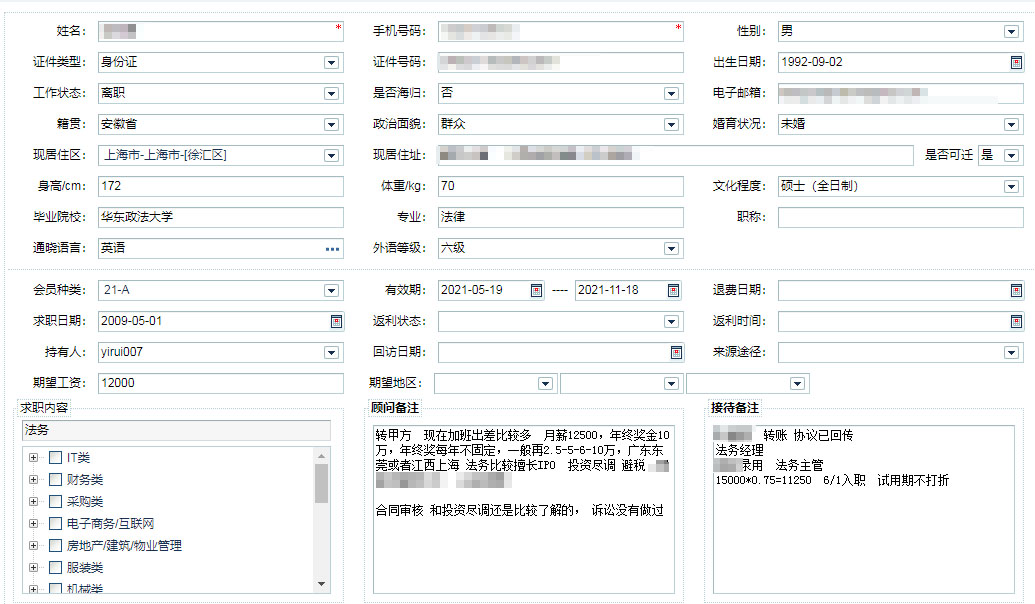Open the 返利状态 dropdown

[x=671, y=321]
